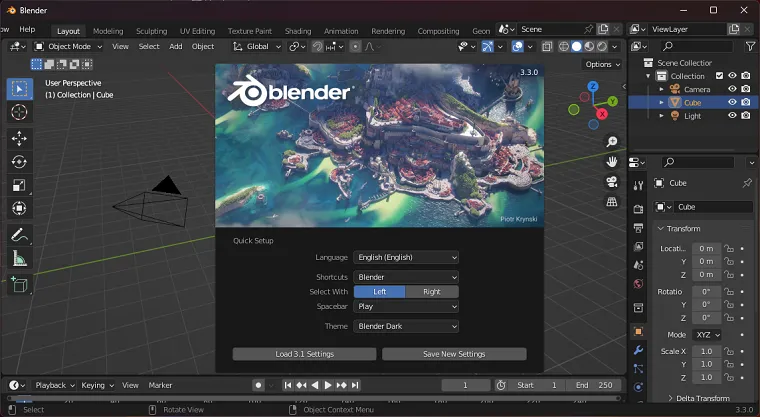
Task: Open the Render properties tab
Action: (638, 209)
